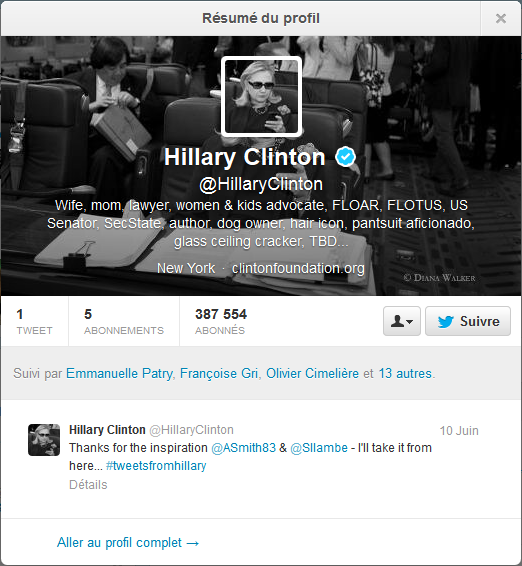The width and height of the screenshot is (522, 566).
Task: Open Hillary Clinton's large profile picture
Action: click(261, 97)
